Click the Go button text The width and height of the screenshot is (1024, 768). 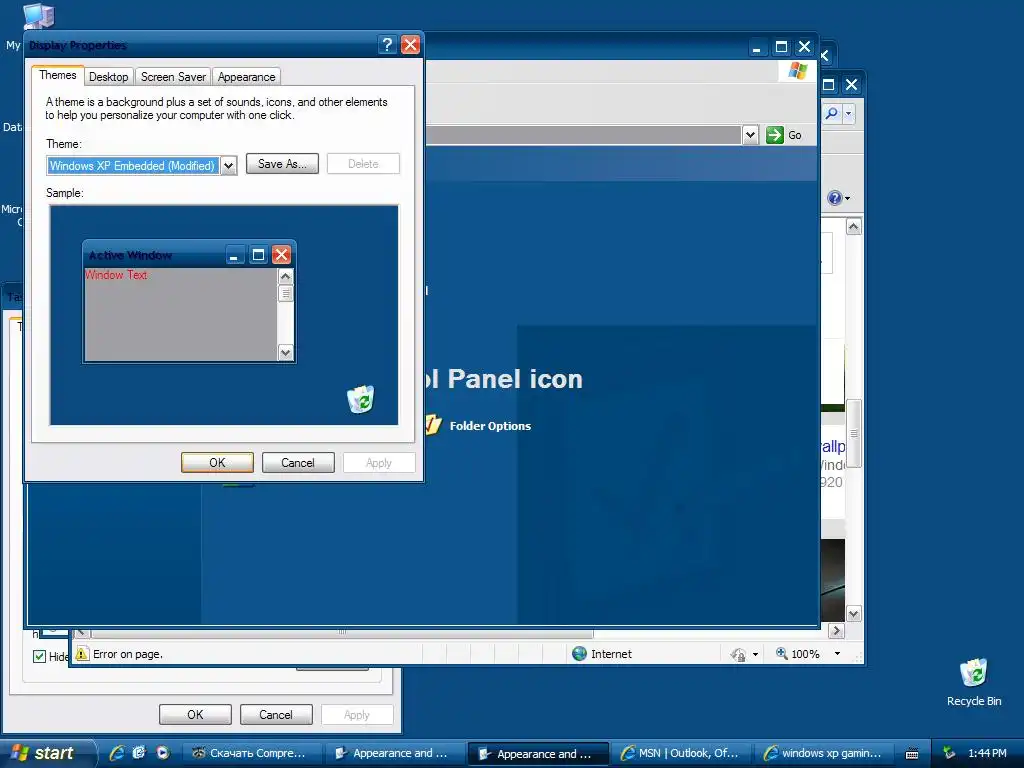click(x=795, y=135)
